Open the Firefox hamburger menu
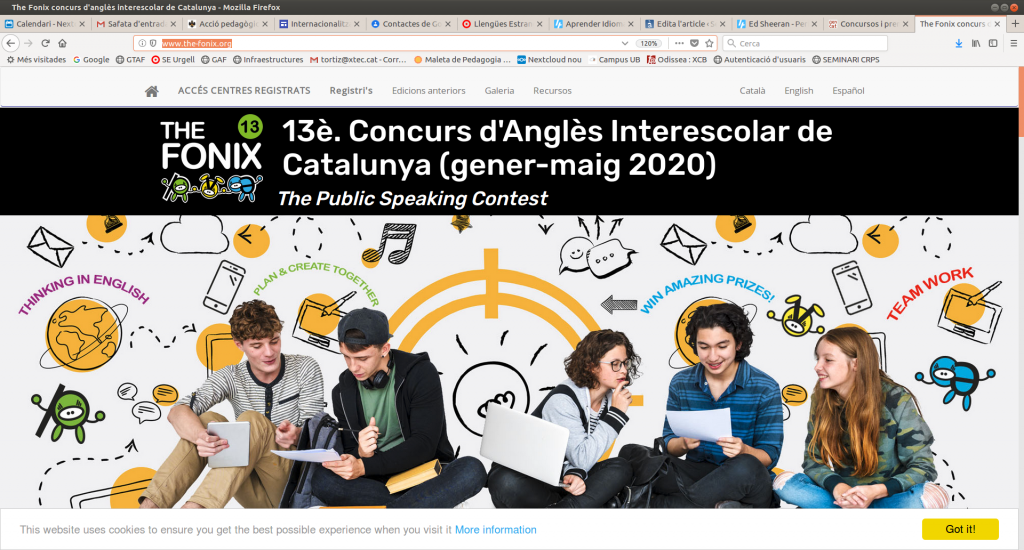The height and width of the screenshot is (550, 1024). coord(1014,43)
